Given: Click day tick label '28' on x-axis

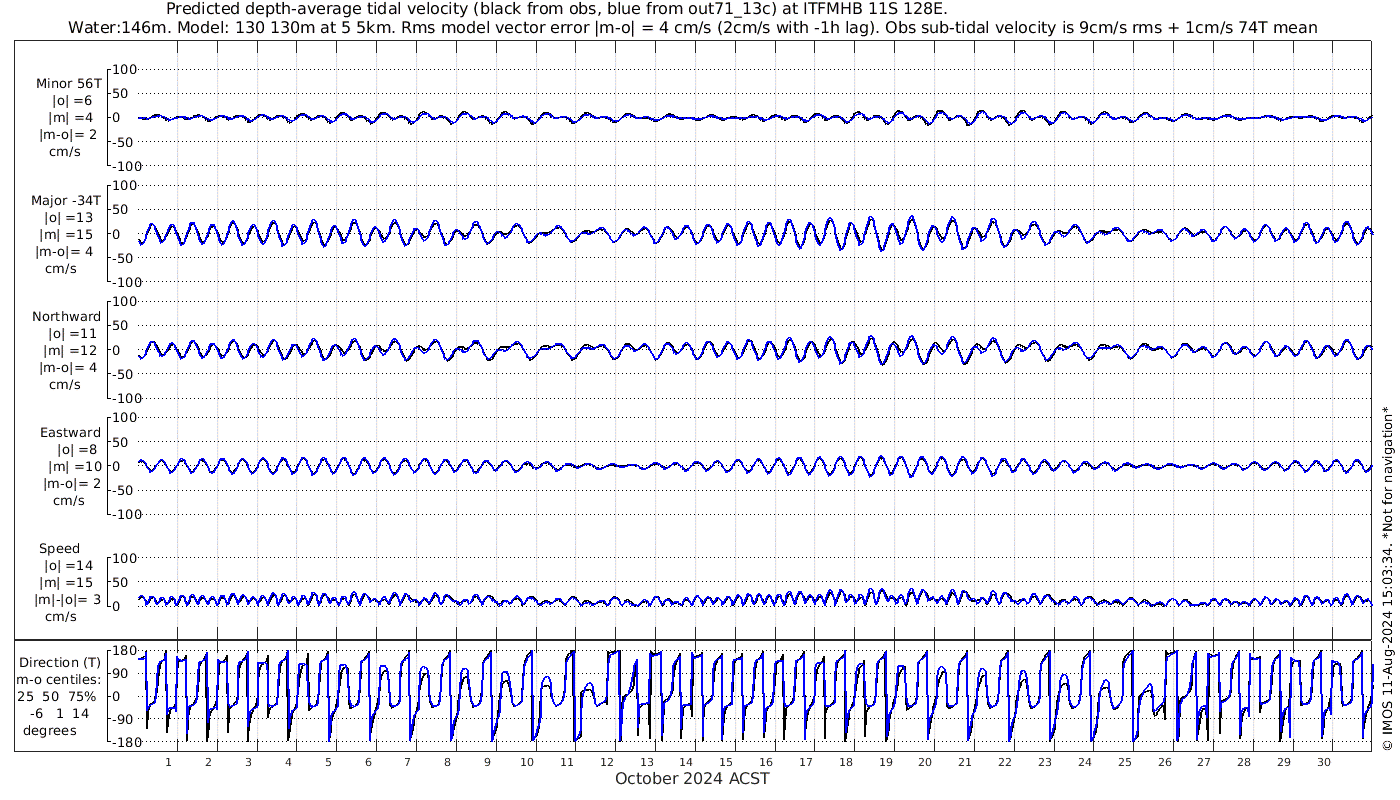Looking at the screenshot, I should 1244,762.
